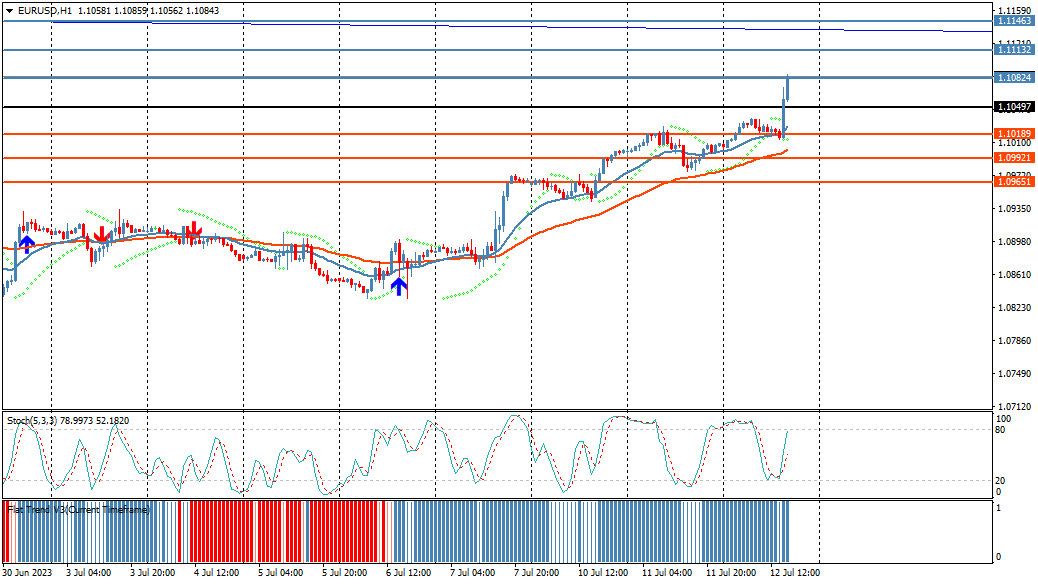
Task: Select the EURUSD,H1 chart title text
Action: tap(45, 11)
